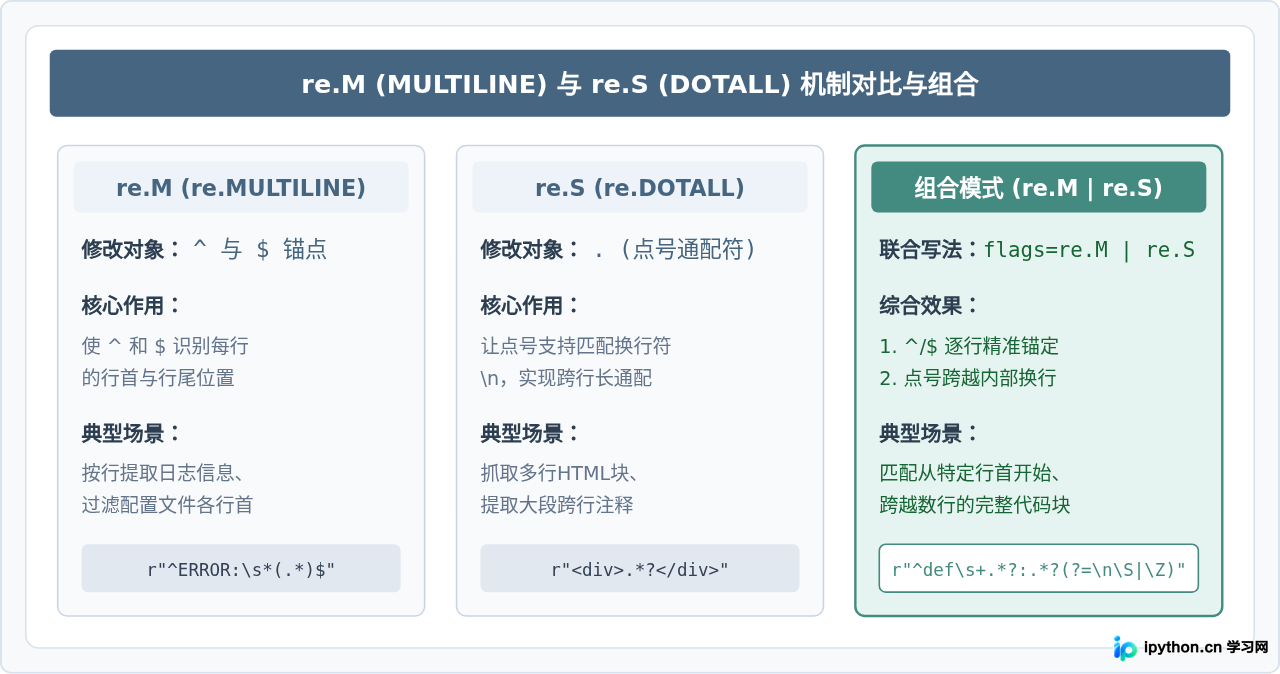
Task: Click "典型场景：" heading in the 组合模式 card
Action: [x=930, y=434]
